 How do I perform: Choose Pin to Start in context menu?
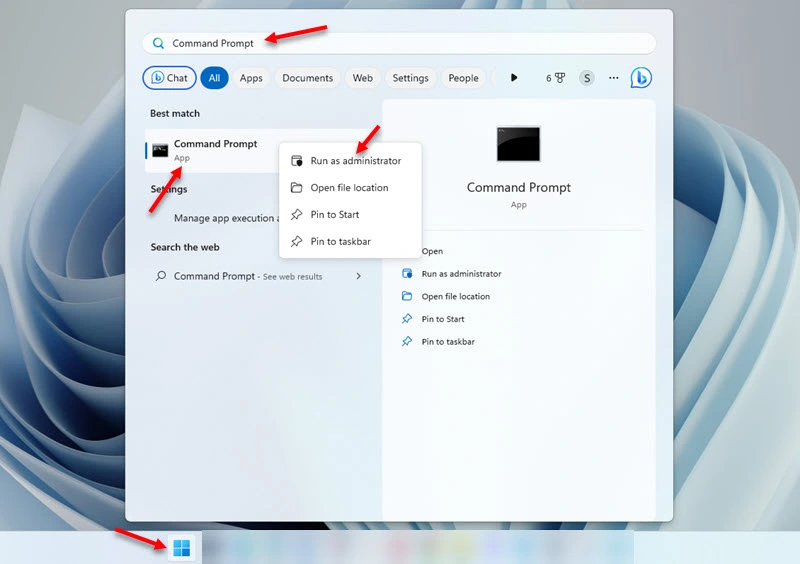click(x=351, y=214)
